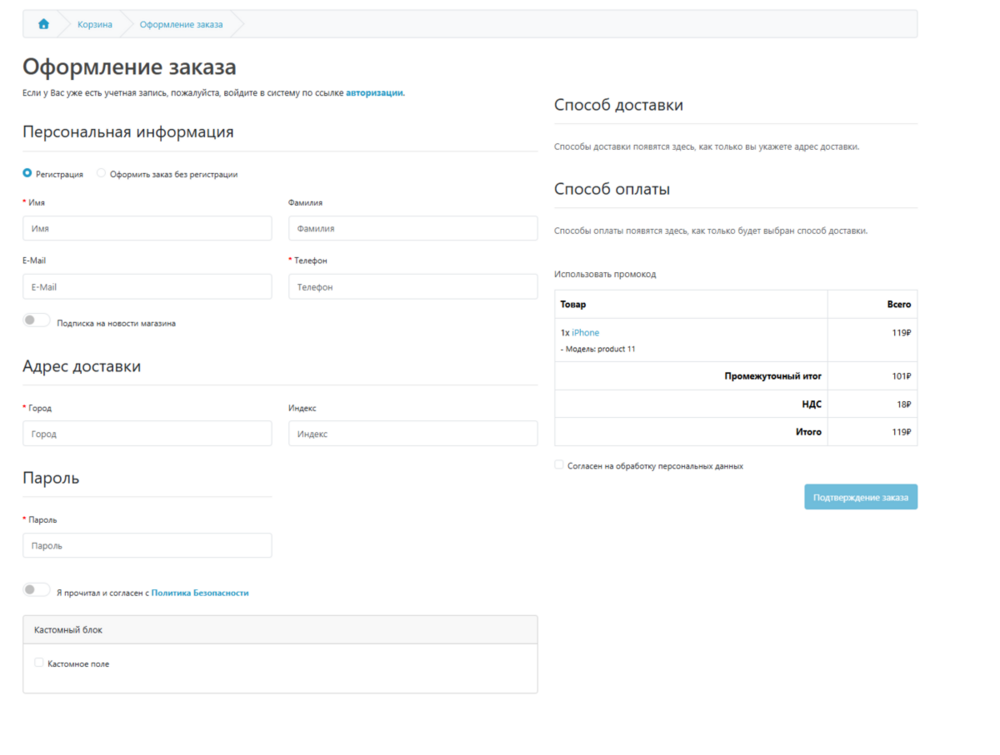Toggle the Подписка на новости магазина switch
The width and height of the screenshot is (1000, 755).
tap(36, 320)
